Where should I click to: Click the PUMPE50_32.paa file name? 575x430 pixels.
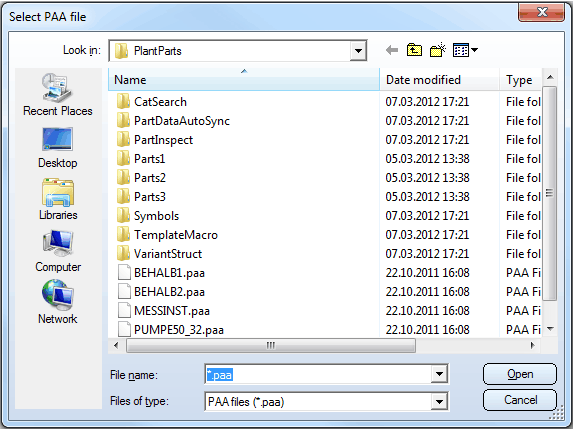pos(179,330)
